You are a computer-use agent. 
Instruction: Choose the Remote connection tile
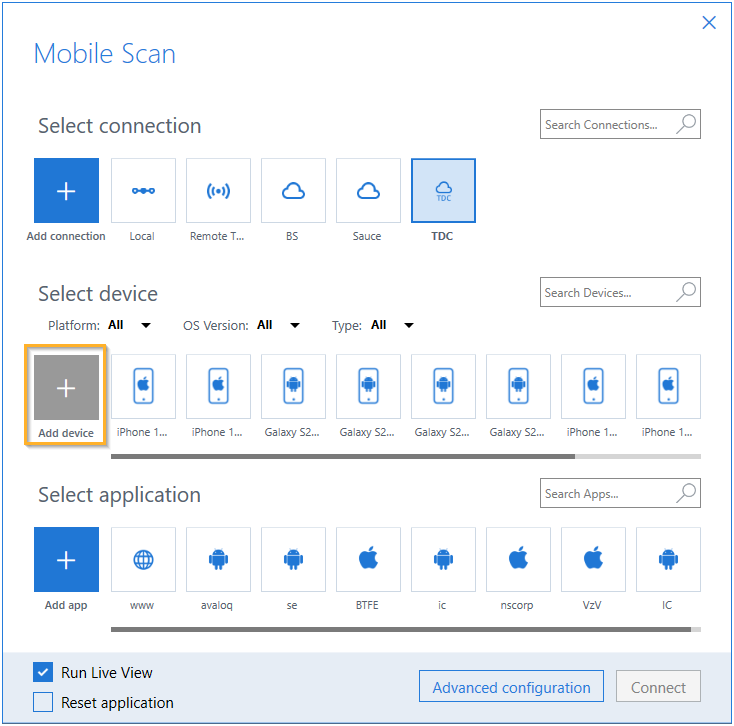pyautogui.click(x=218, y=191)
